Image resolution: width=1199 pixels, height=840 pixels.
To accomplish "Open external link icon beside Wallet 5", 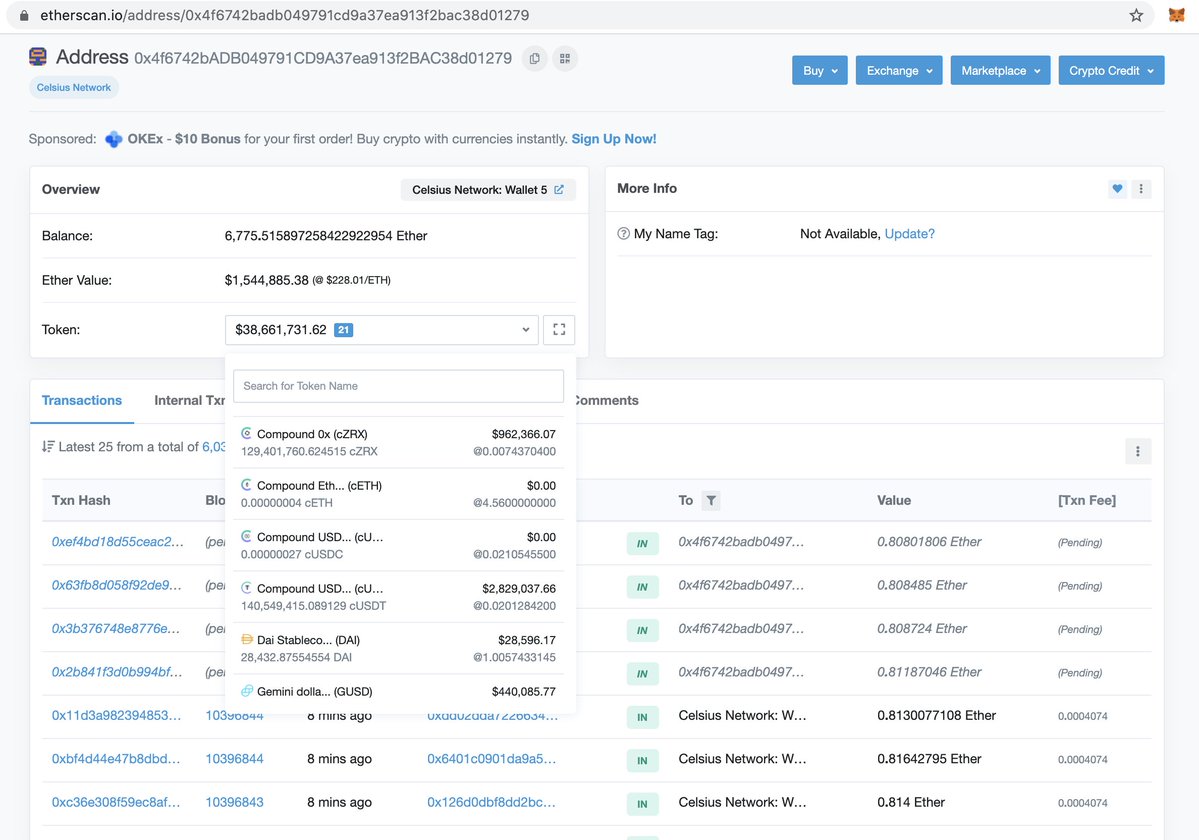I will click(559, 190).
